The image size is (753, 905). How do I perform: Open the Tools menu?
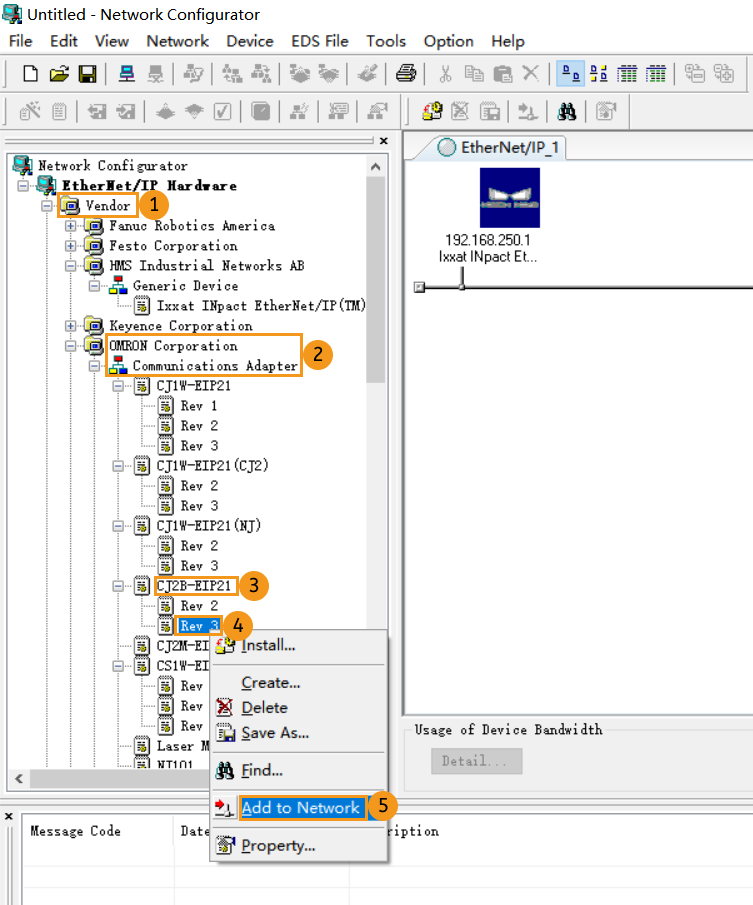pyautogui.click(x=386, y=41)
